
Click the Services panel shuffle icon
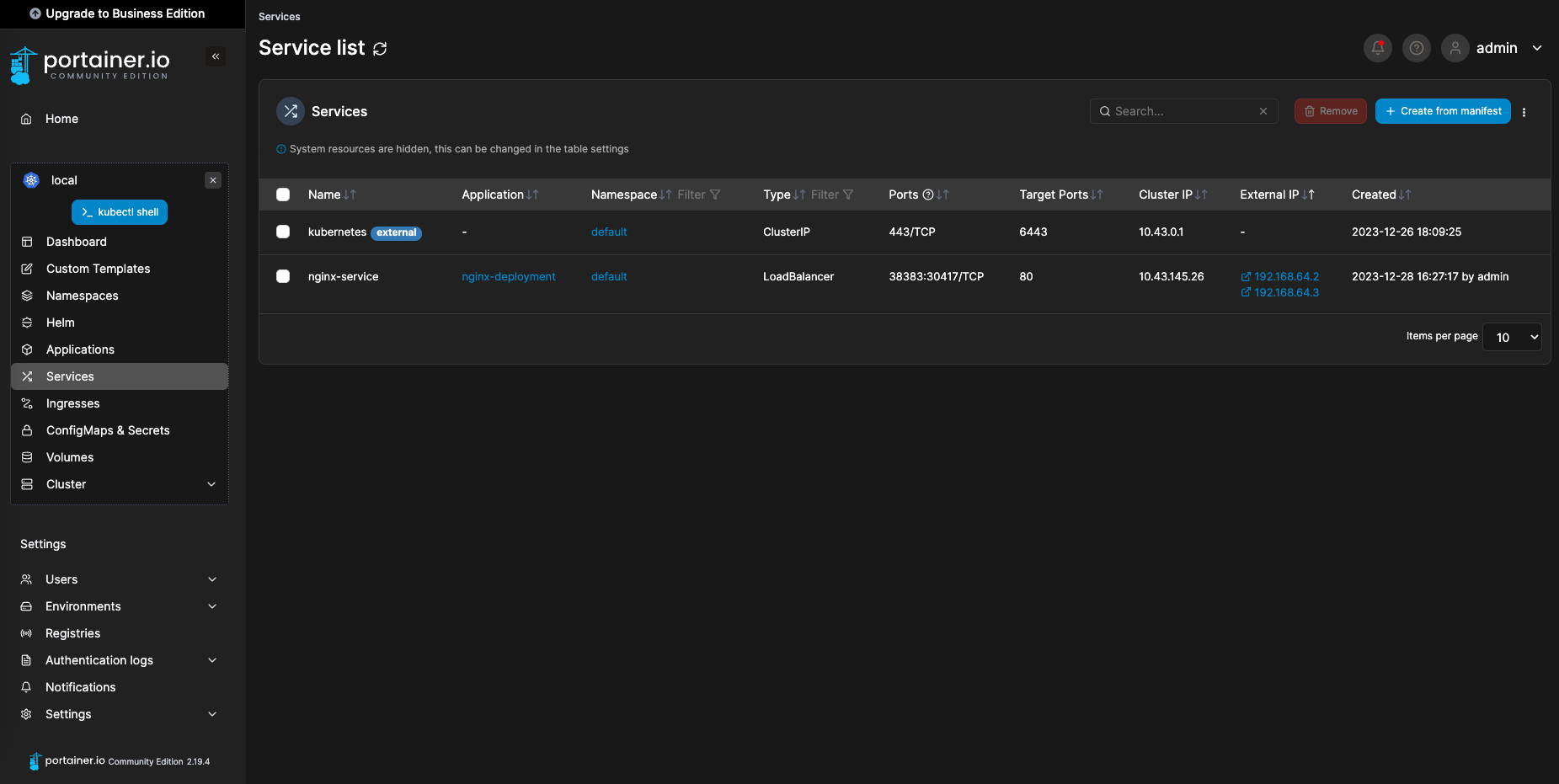tap(291, 111)
